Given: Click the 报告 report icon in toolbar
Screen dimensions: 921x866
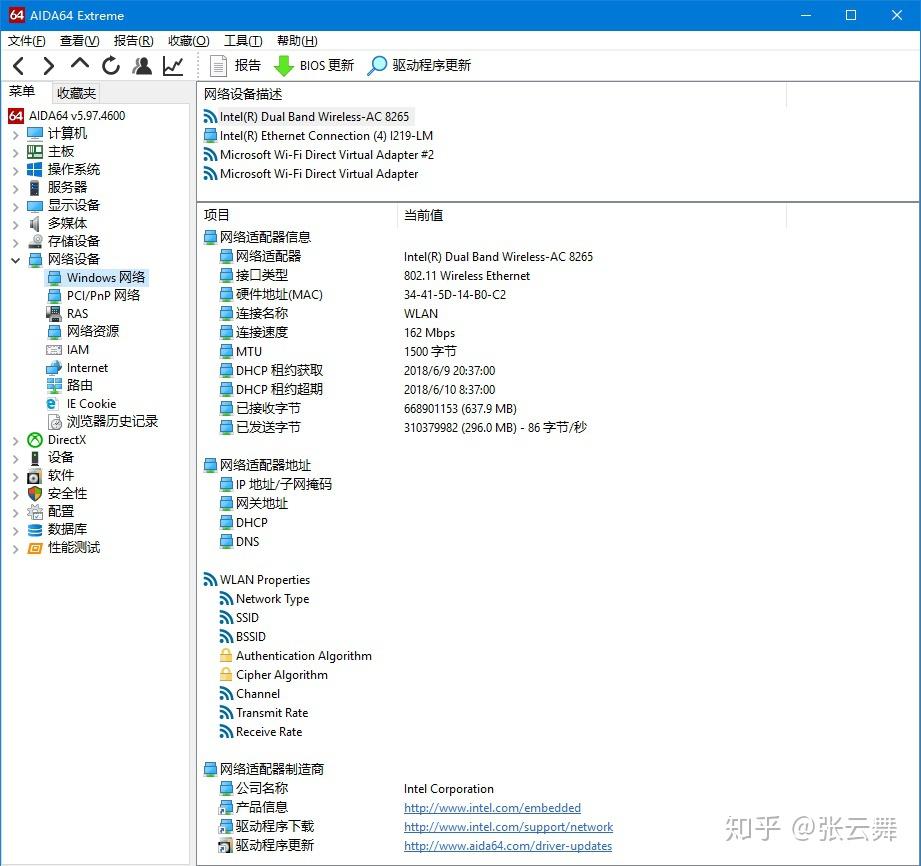Looking at the screenshot, I should point(218,66).
